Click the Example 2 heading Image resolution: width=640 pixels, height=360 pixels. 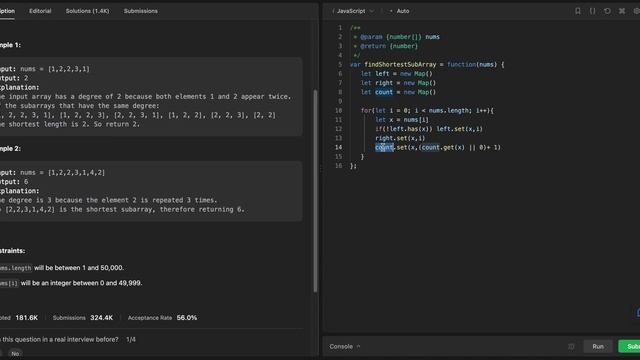point(10,149)
